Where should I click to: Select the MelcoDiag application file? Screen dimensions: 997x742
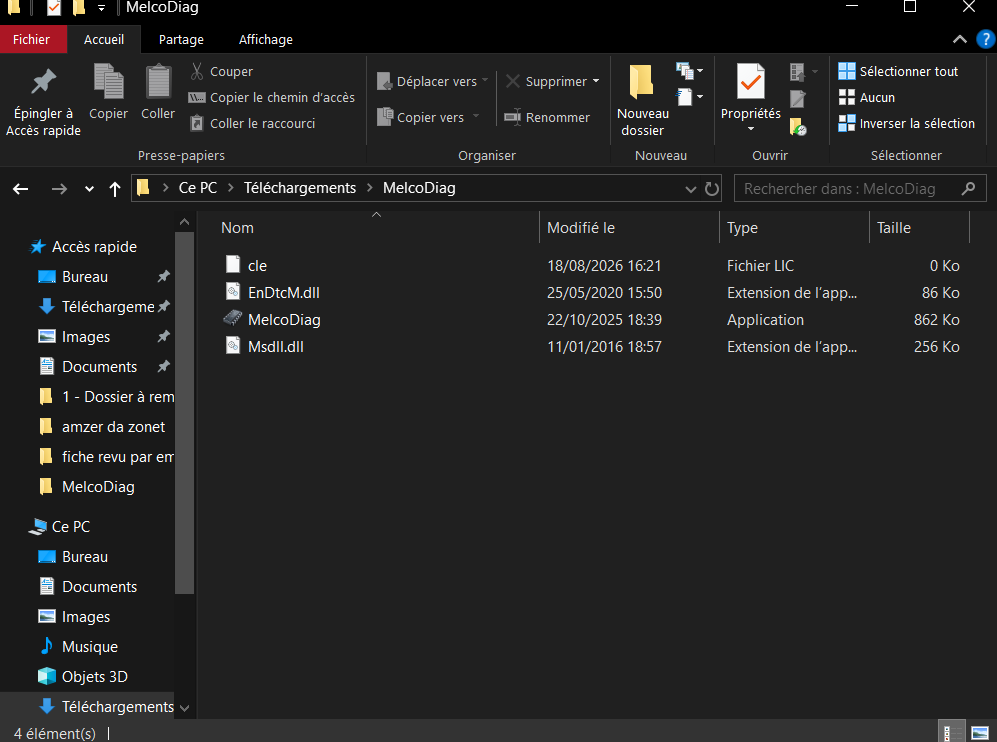point(591,319)
